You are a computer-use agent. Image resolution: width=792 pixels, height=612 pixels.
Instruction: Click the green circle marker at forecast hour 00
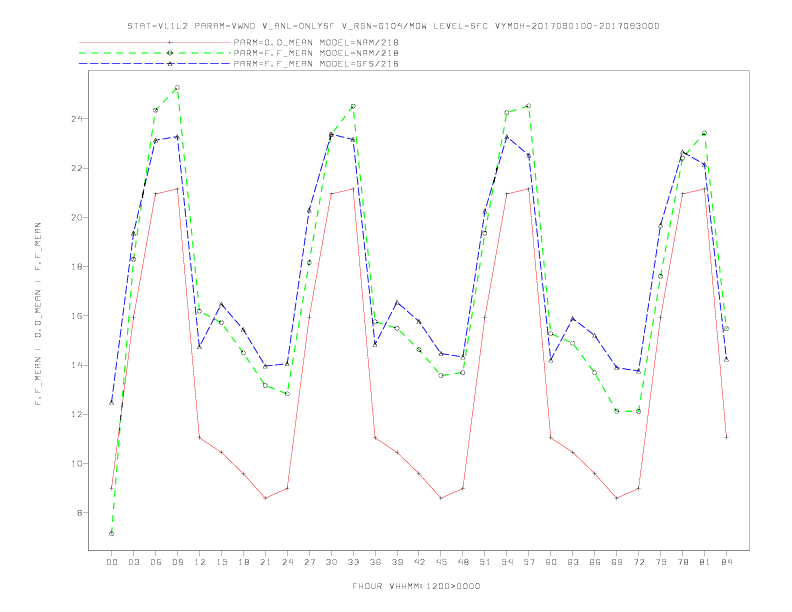112,534
